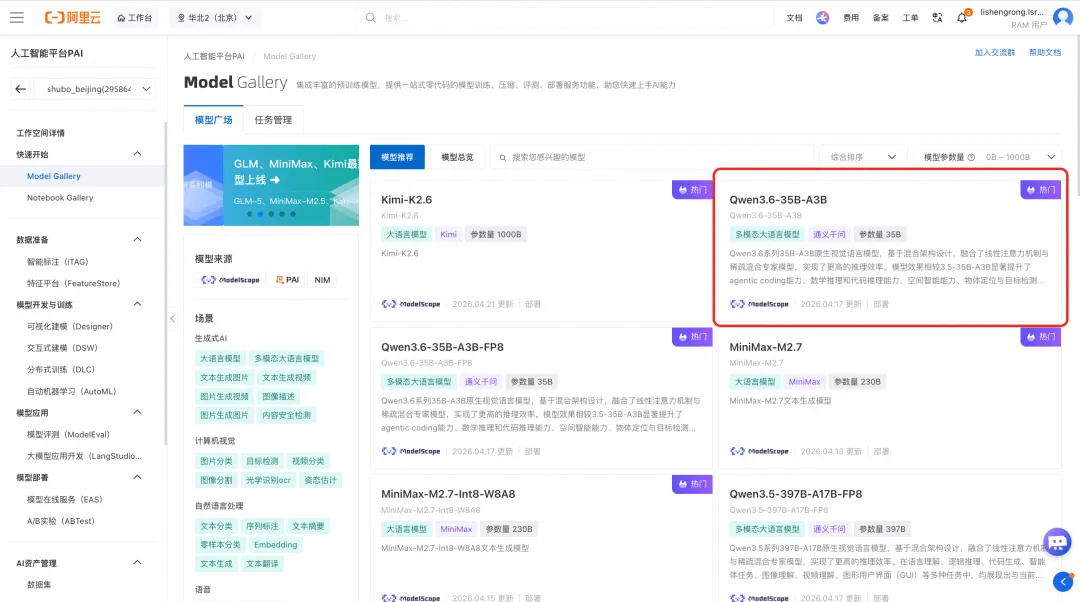
Task: Collapse the AI资产管理 section
Action: [x=137, y=563]
